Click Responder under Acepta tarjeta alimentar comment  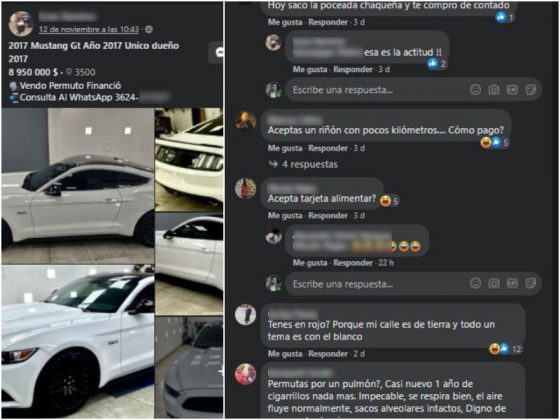tap(328, 215)
